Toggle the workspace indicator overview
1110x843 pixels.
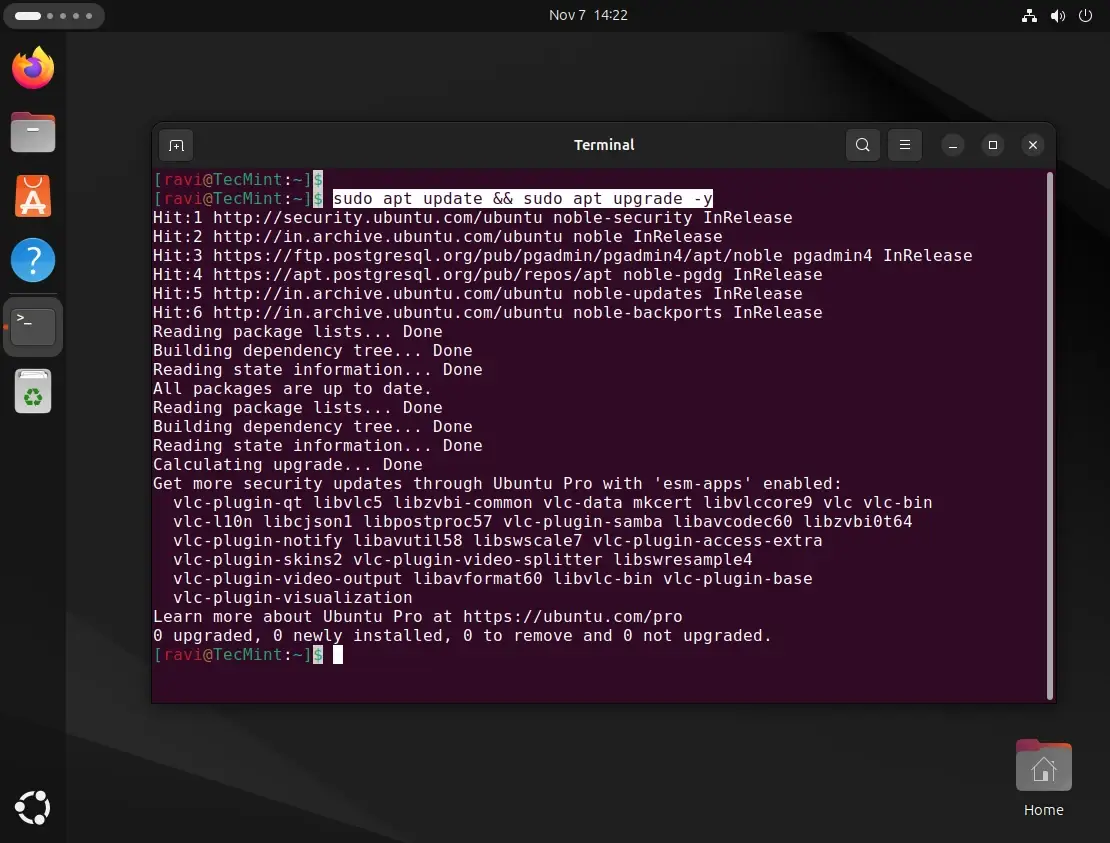point(54,16)
